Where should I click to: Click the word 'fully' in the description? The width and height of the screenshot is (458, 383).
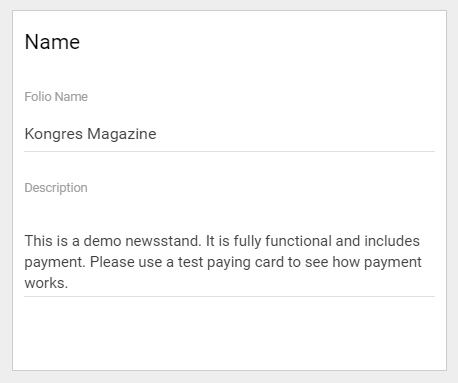pyautogui.click(x=247, y=242)
